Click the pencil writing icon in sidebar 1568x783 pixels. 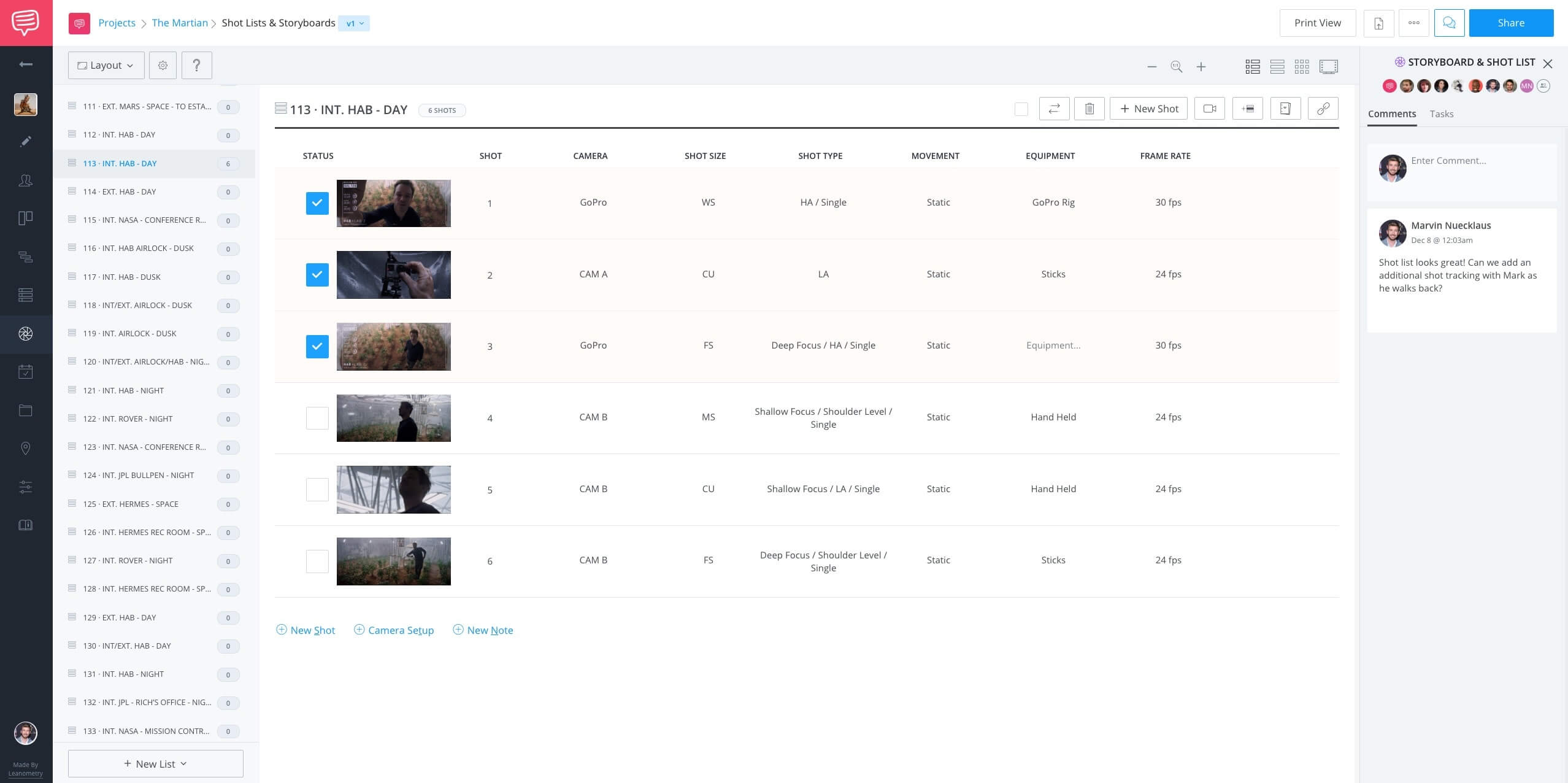(26, 141)
